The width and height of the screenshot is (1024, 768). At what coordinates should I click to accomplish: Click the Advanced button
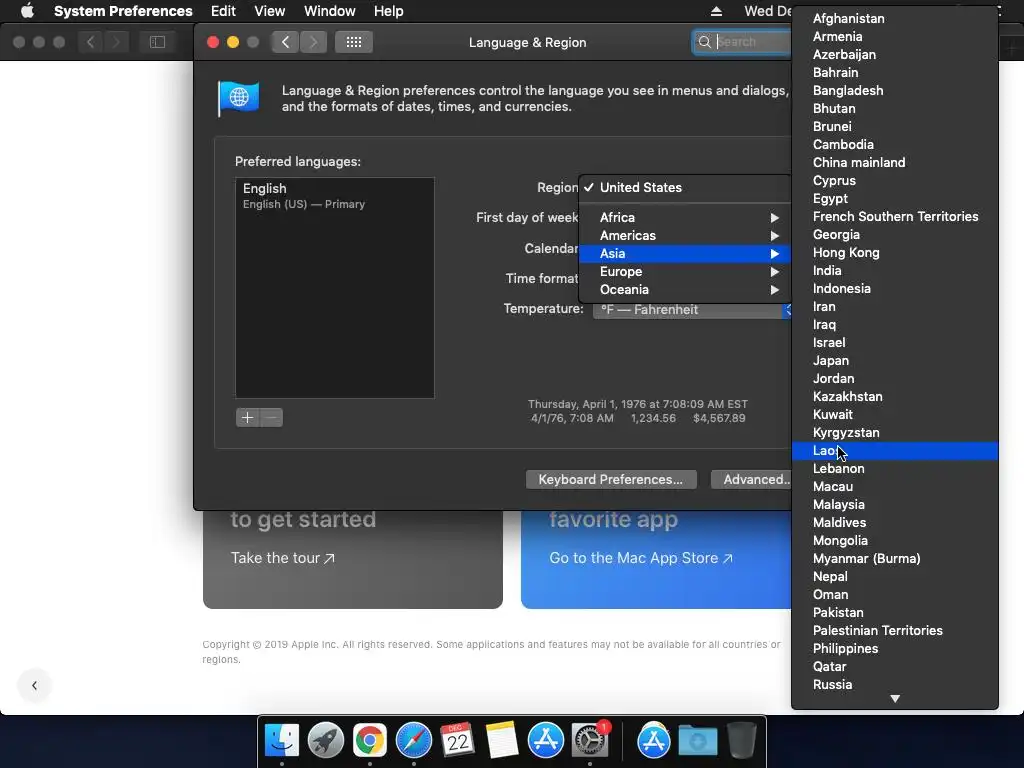pos(752,479)
